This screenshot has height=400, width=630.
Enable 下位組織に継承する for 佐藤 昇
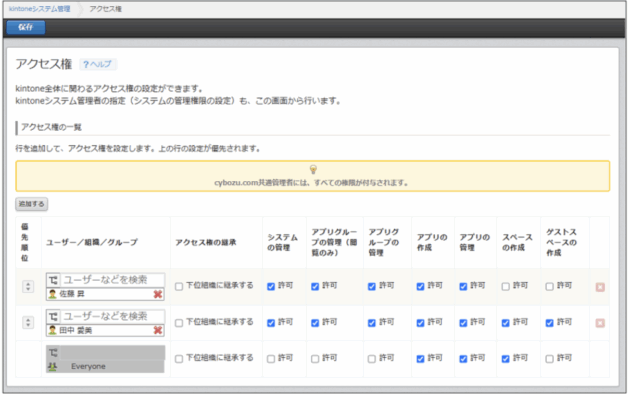179,286
